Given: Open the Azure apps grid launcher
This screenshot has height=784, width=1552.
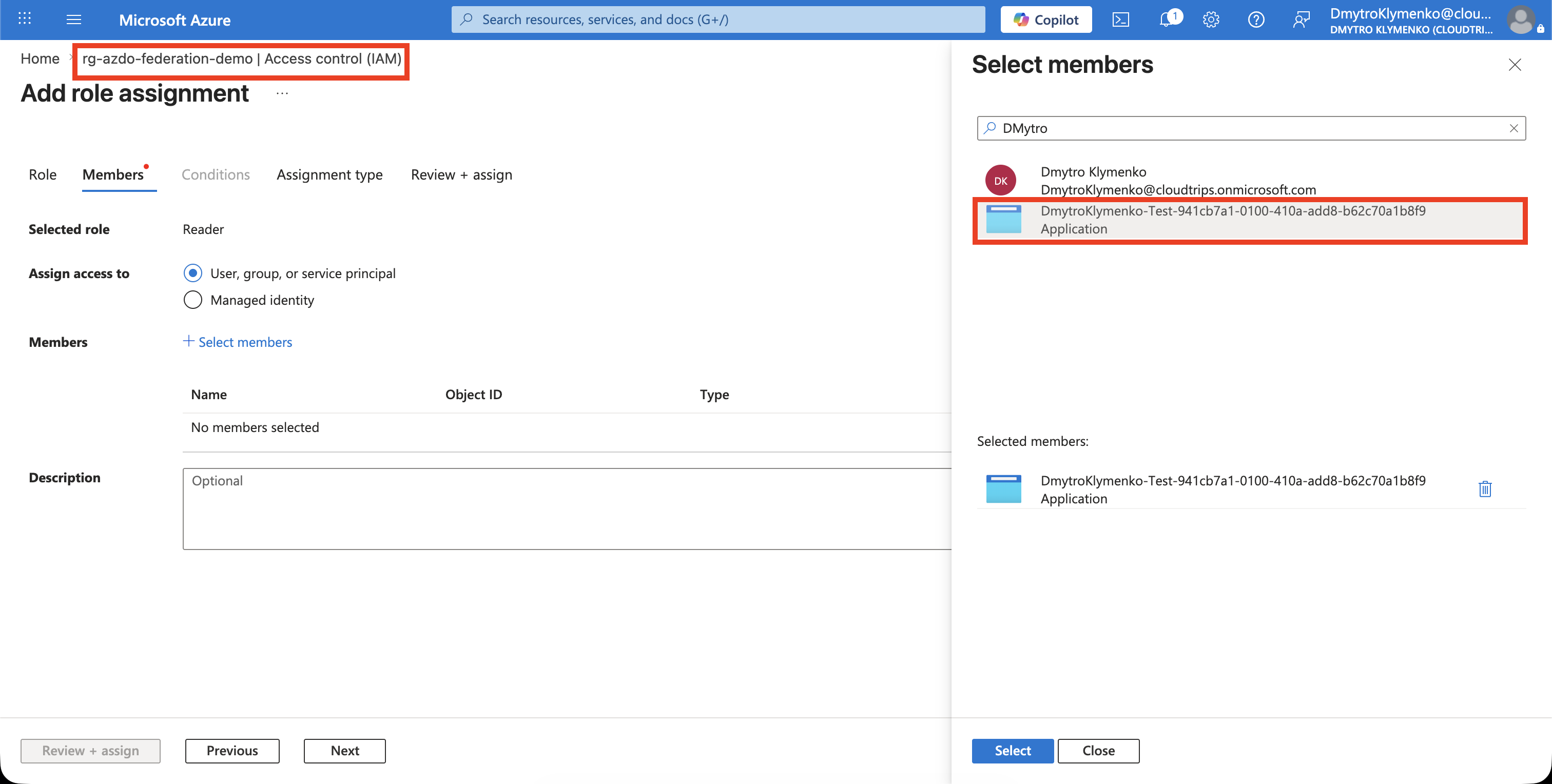Looking at the screenshot, I should (x=25, y=19).
